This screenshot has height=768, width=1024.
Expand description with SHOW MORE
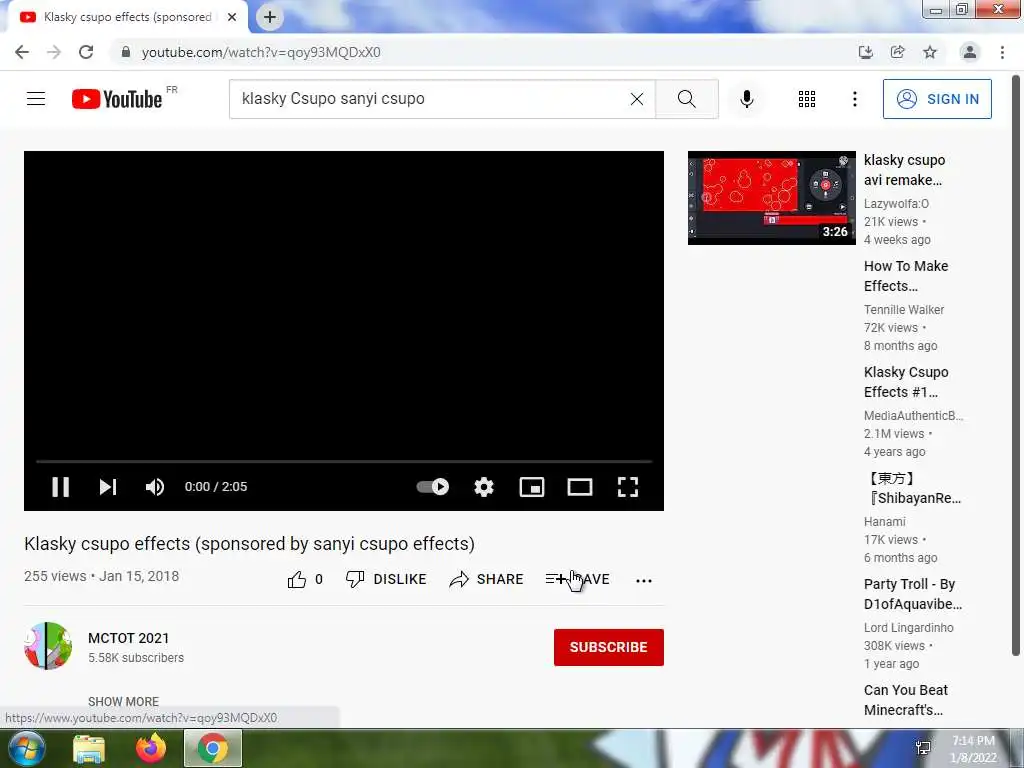click(x=123, y=701)
